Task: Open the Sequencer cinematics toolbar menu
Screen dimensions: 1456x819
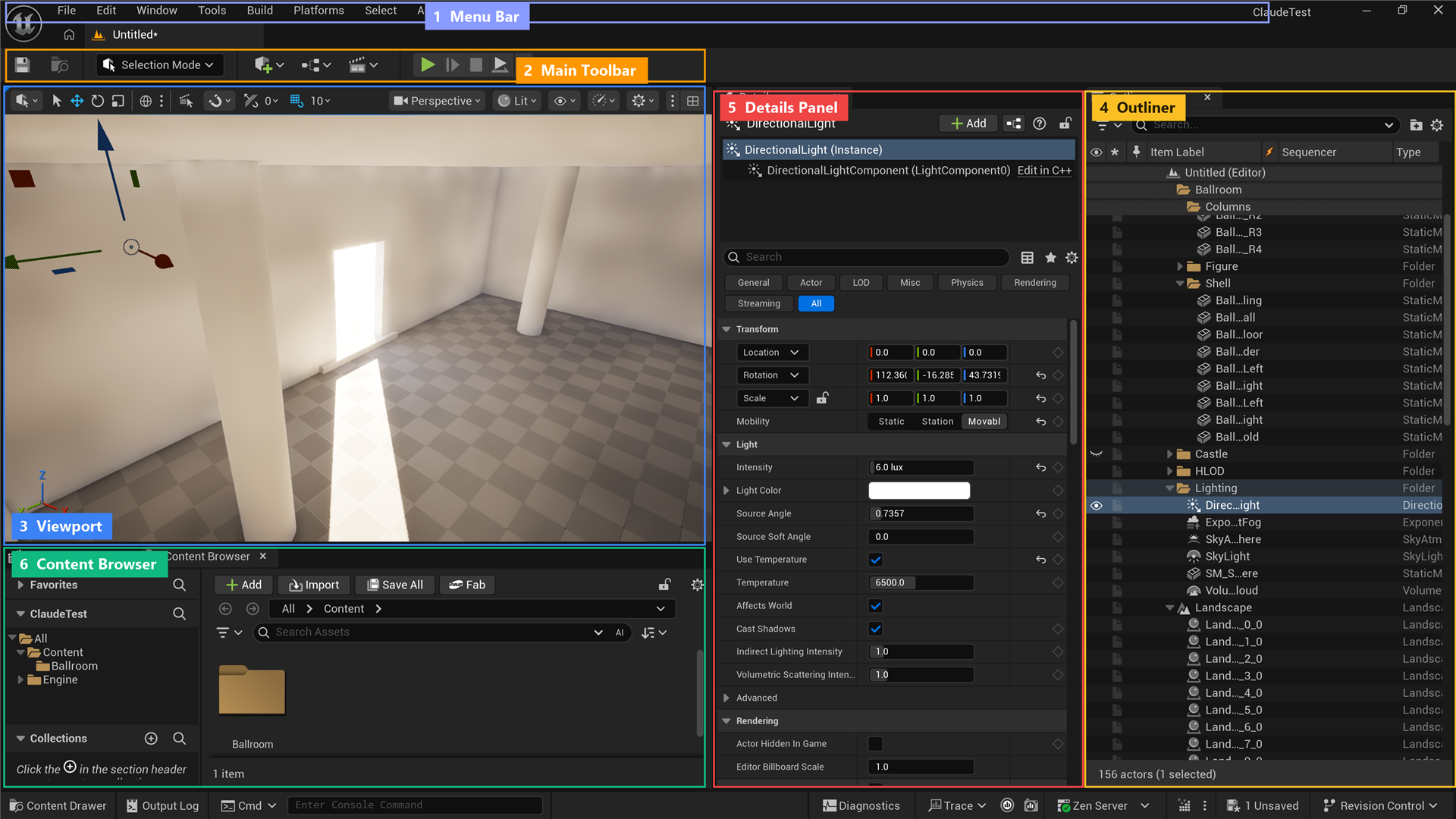Action: click(362, 65)
